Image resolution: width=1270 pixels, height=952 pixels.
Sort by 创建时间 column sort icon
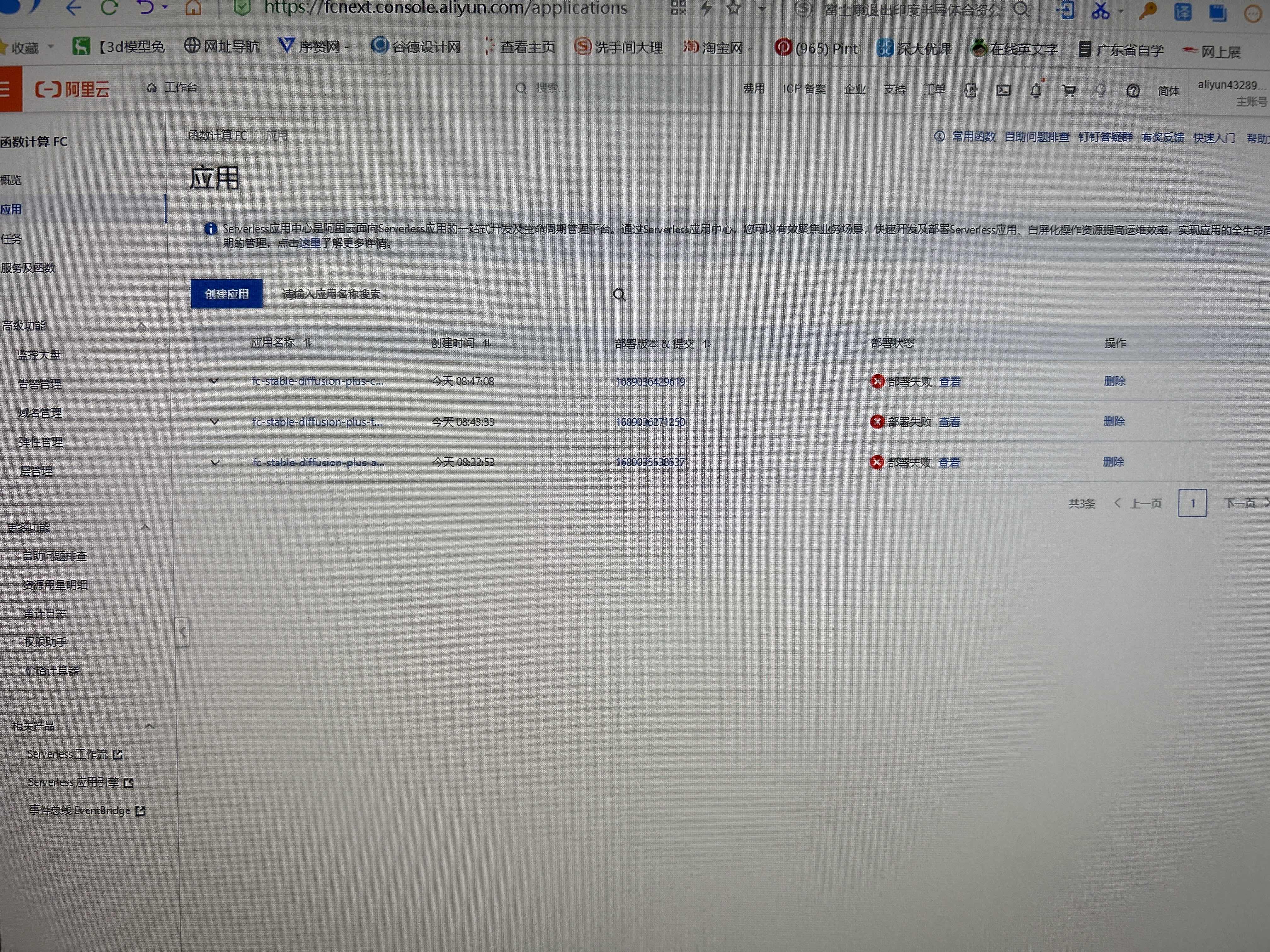[x=487, y=343]
